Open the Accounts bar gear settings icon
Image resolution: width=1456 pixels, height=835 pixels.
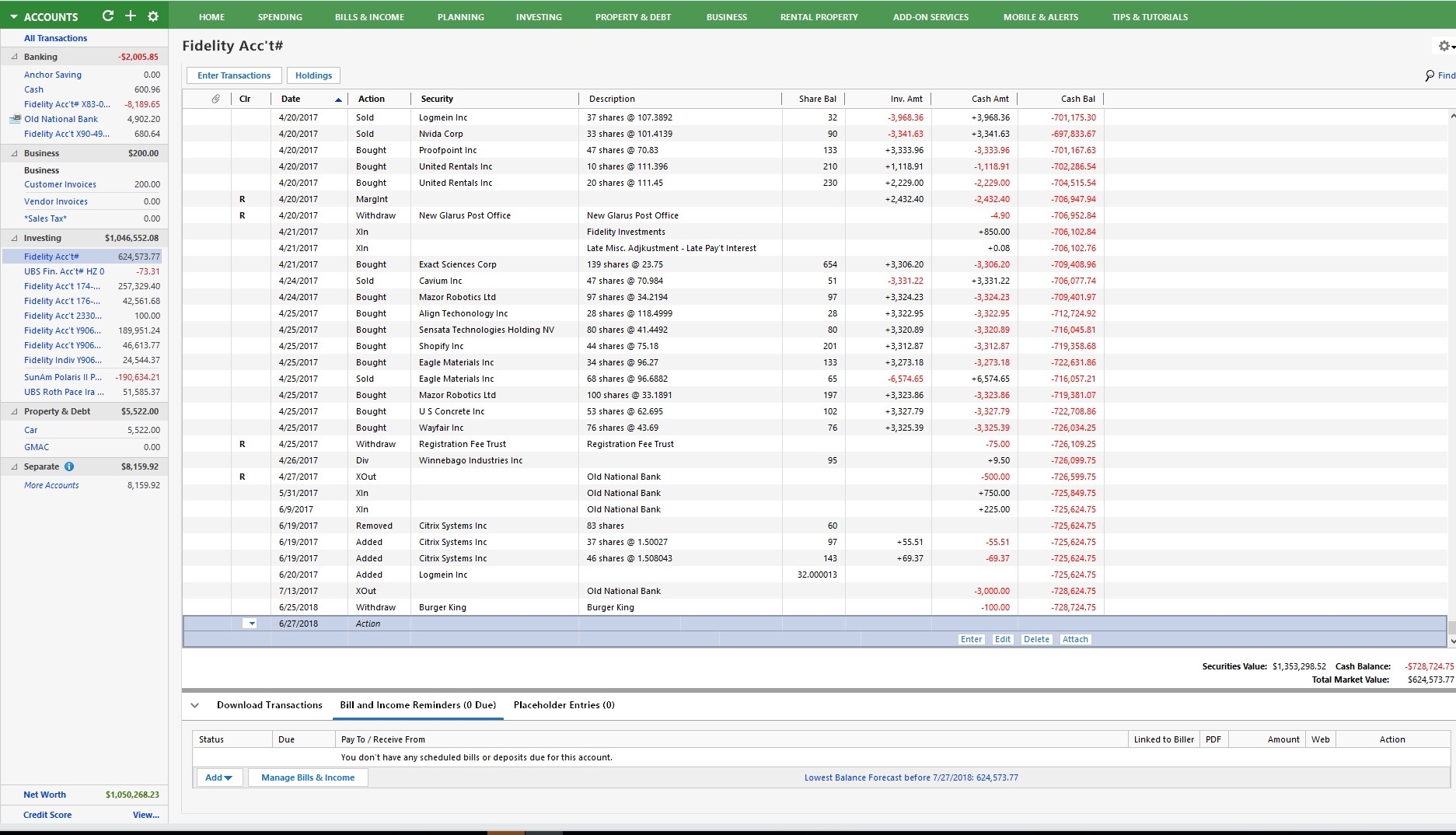[153, 16]
